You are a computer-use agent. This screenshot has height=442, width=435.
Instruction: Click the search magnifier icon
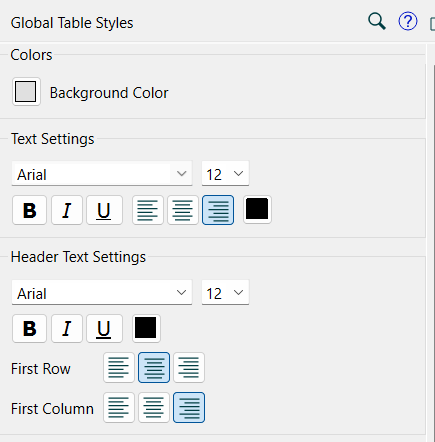(x=377, y=22)
